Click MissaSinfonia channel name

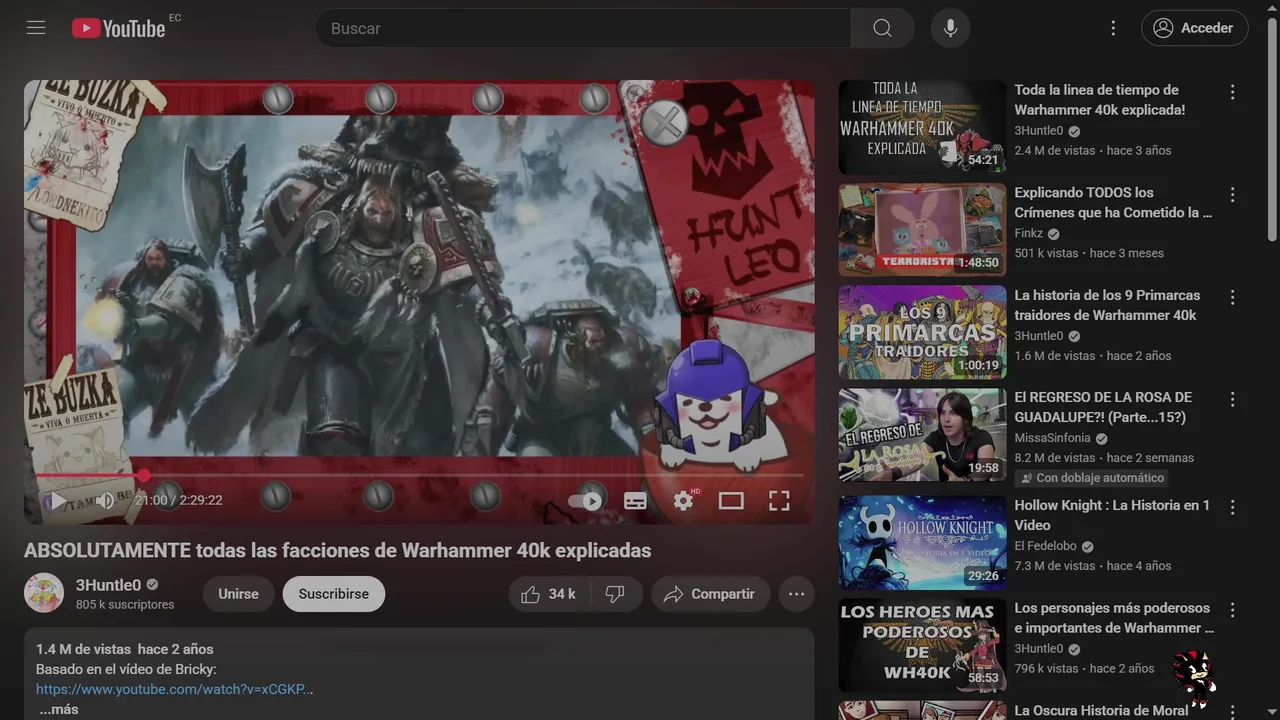click(1053, 438)
